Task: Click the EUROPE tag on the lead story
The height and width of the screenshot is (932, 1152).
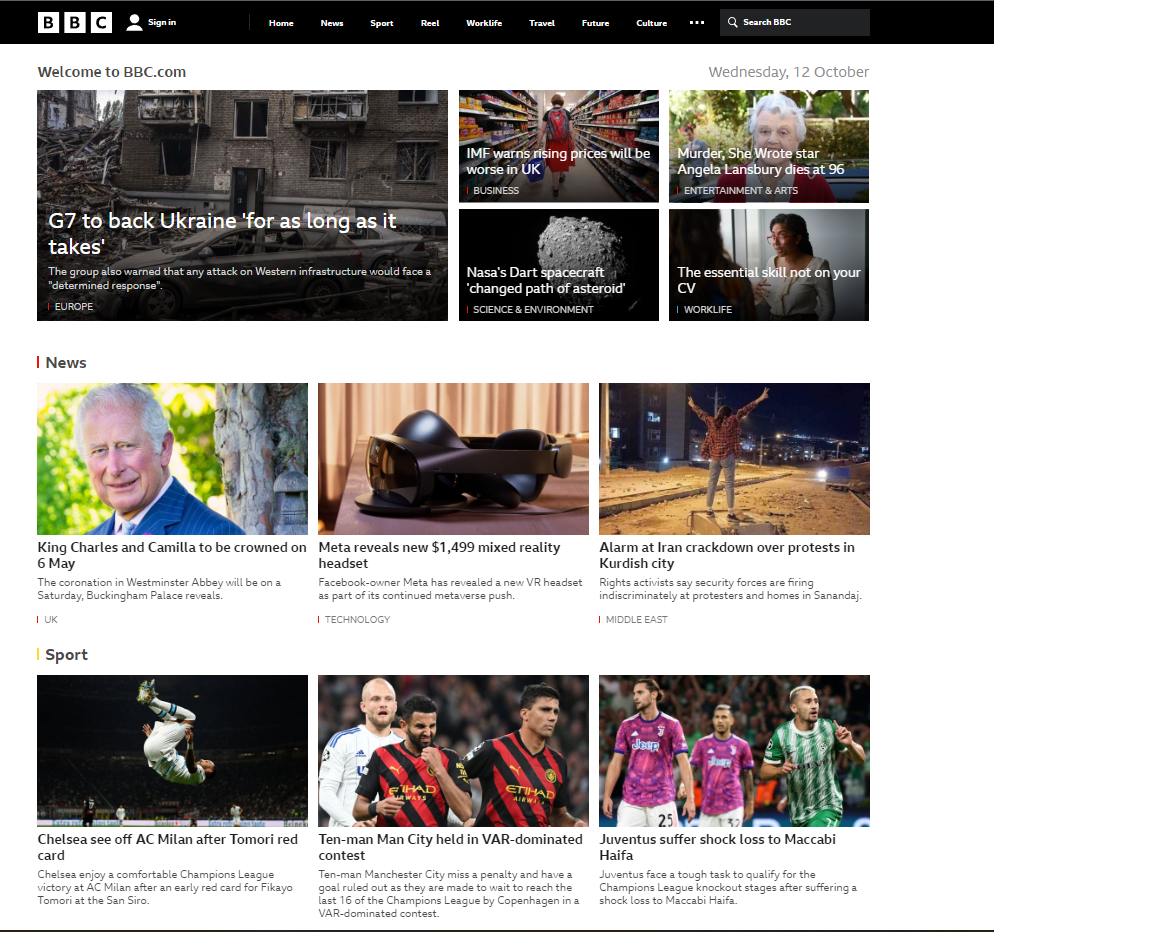Action: (73, 306)
